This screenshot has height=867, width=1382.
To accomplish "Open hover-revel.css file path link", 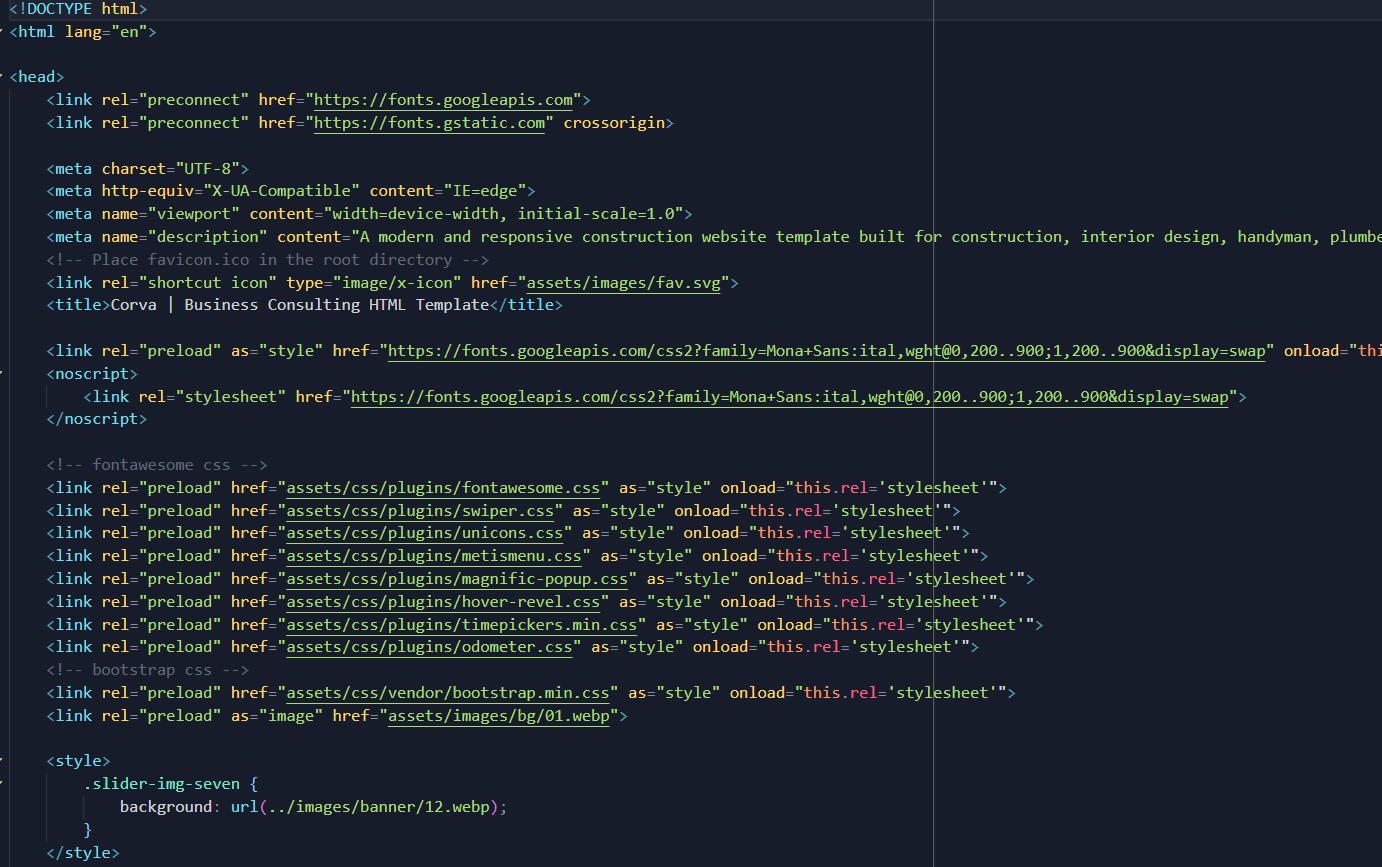I will 444,602.
